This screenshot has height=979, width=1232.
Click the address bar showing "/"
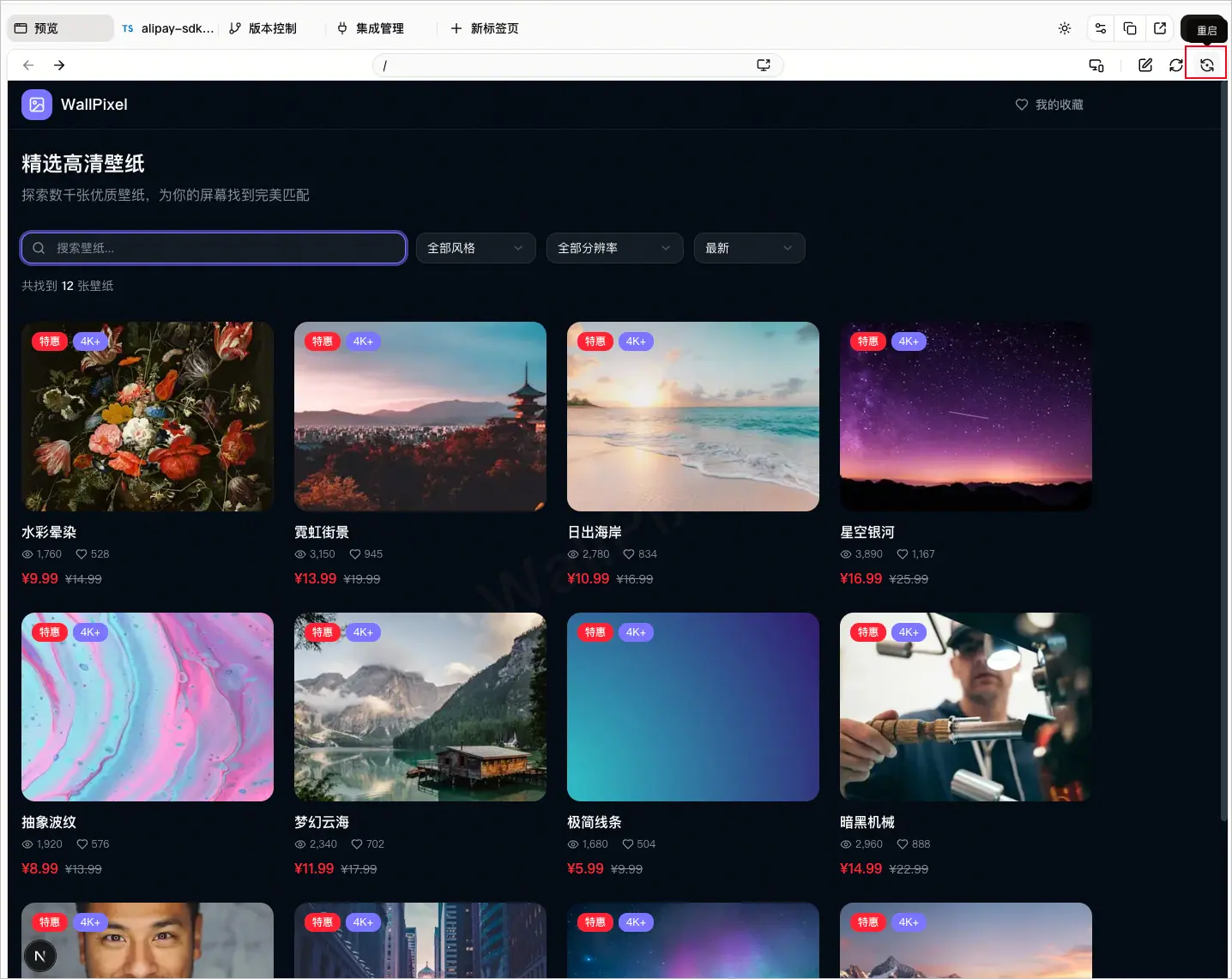tap(577, 65)
